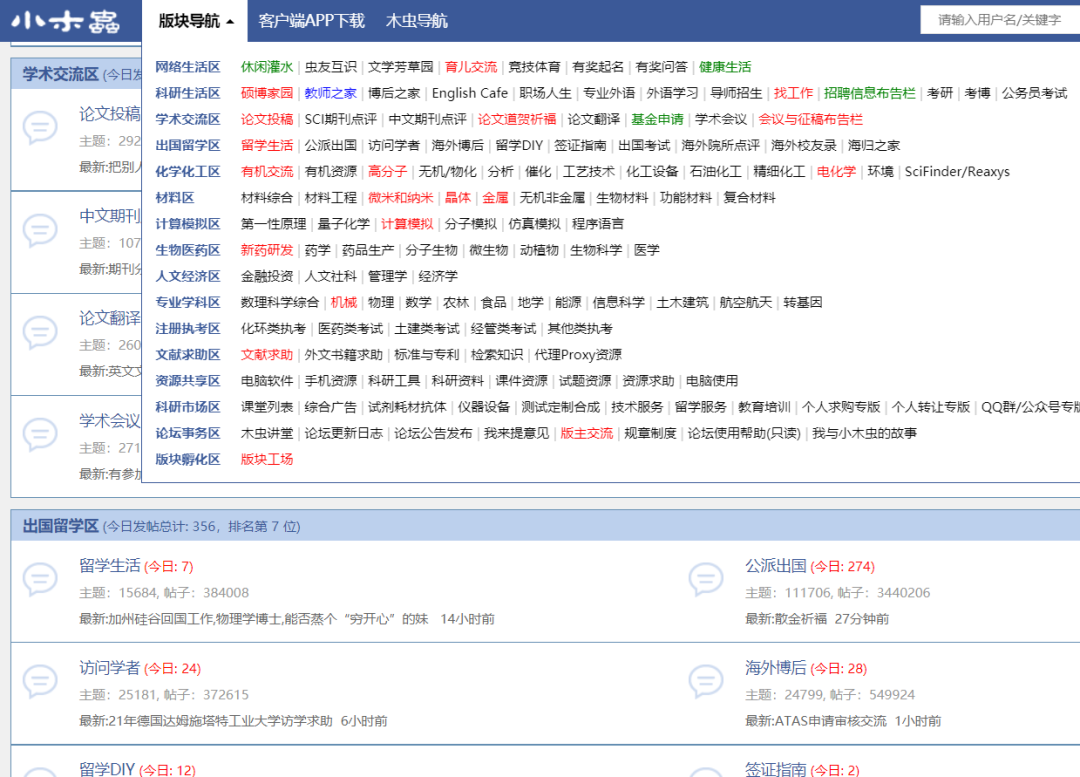
Task: Open the 金融投资 board
Action: [267, 276]
